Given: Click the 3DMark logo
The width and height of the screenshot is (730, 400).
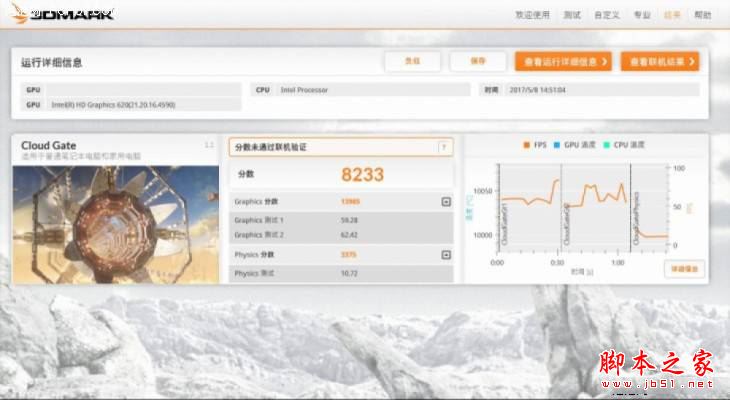Looking at the screenshot, I should click(62, 13).
